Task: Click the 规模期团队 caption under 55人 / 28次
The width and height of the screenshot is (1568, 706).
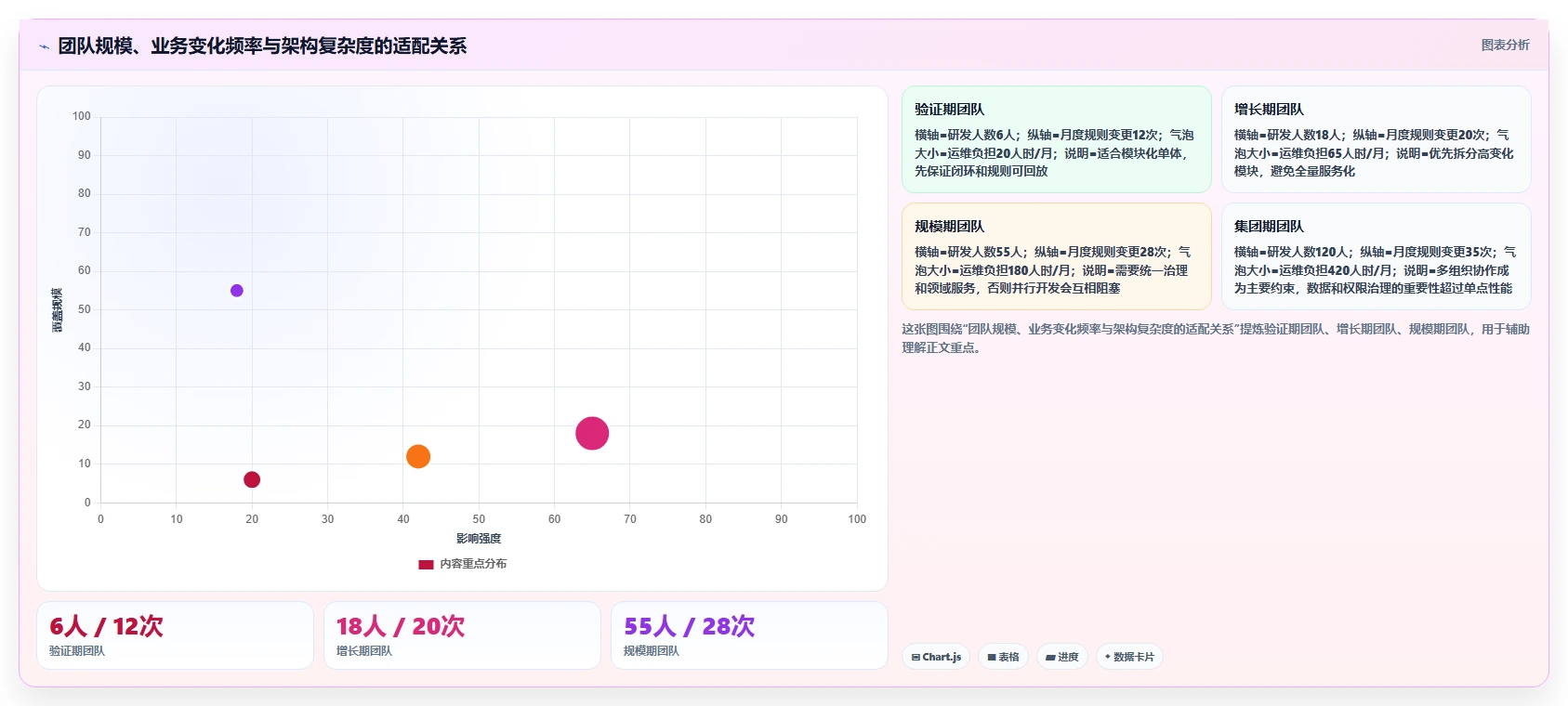Action: pyautogui.click(x=652, y=651)
